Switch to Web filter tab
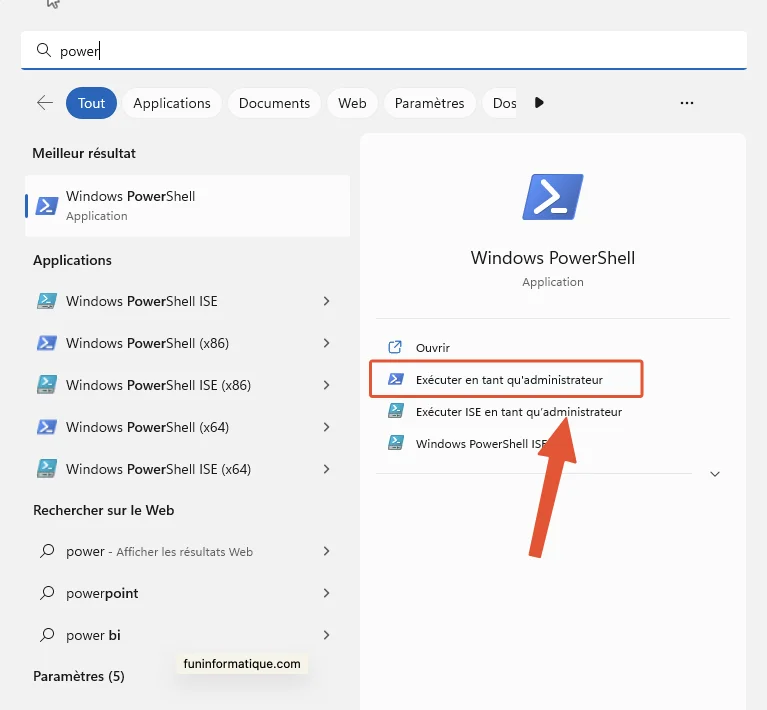The width and height of the screenshot is (767, 710). [352, 103]
